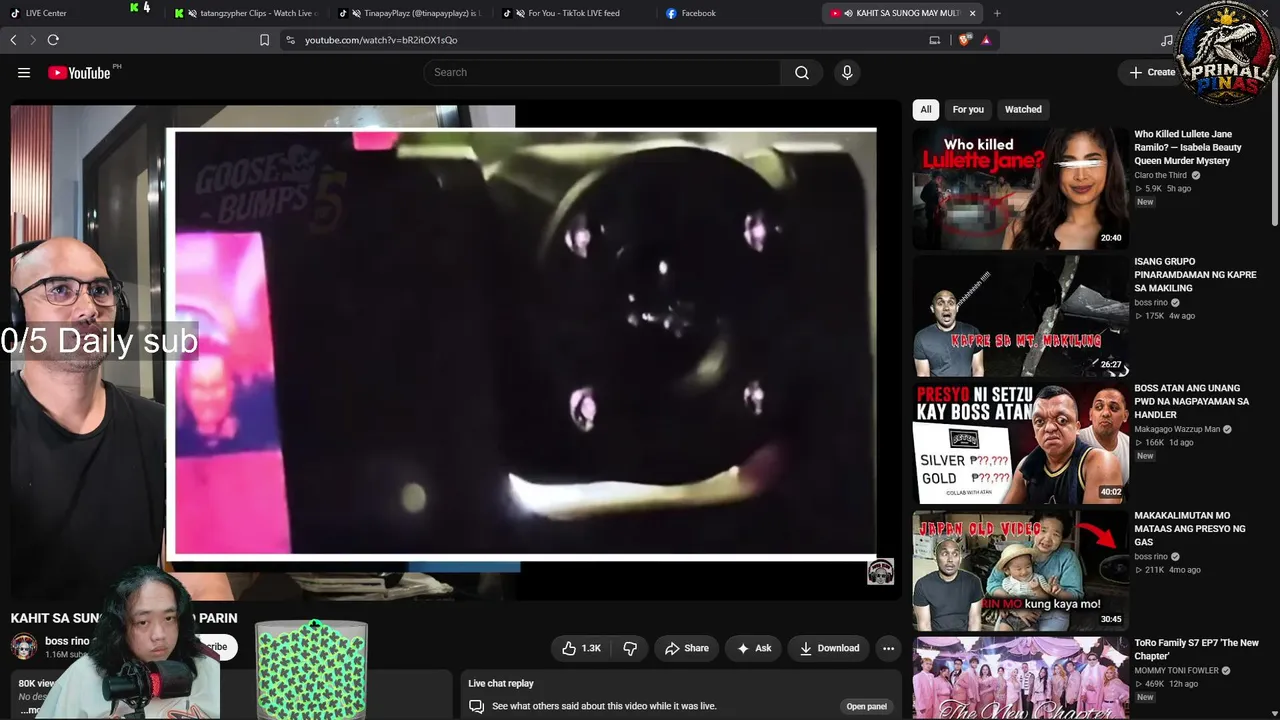Select the For you filter chip
1280x720 pixels.
point(968,109)
